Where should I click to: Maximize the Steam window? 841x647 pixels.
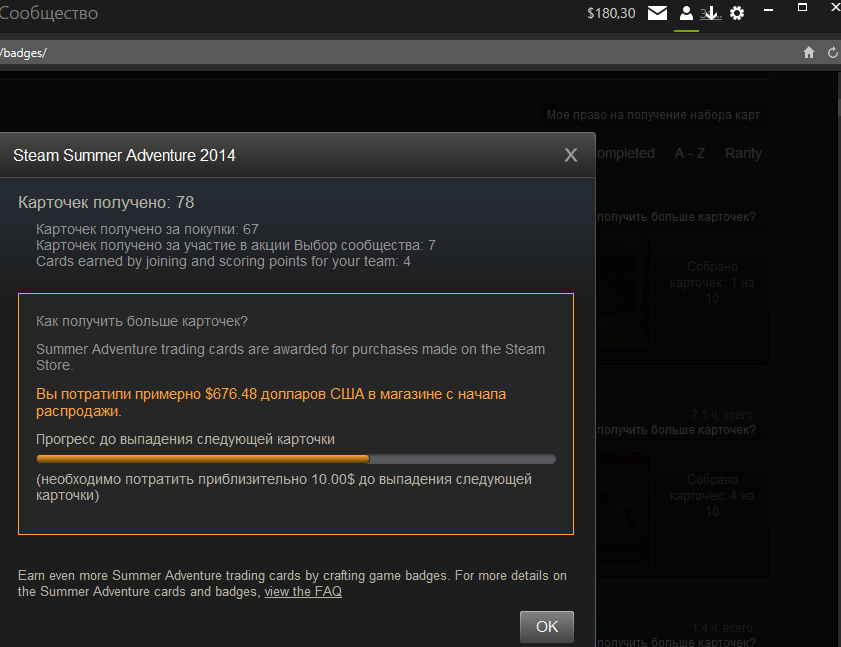802,7
